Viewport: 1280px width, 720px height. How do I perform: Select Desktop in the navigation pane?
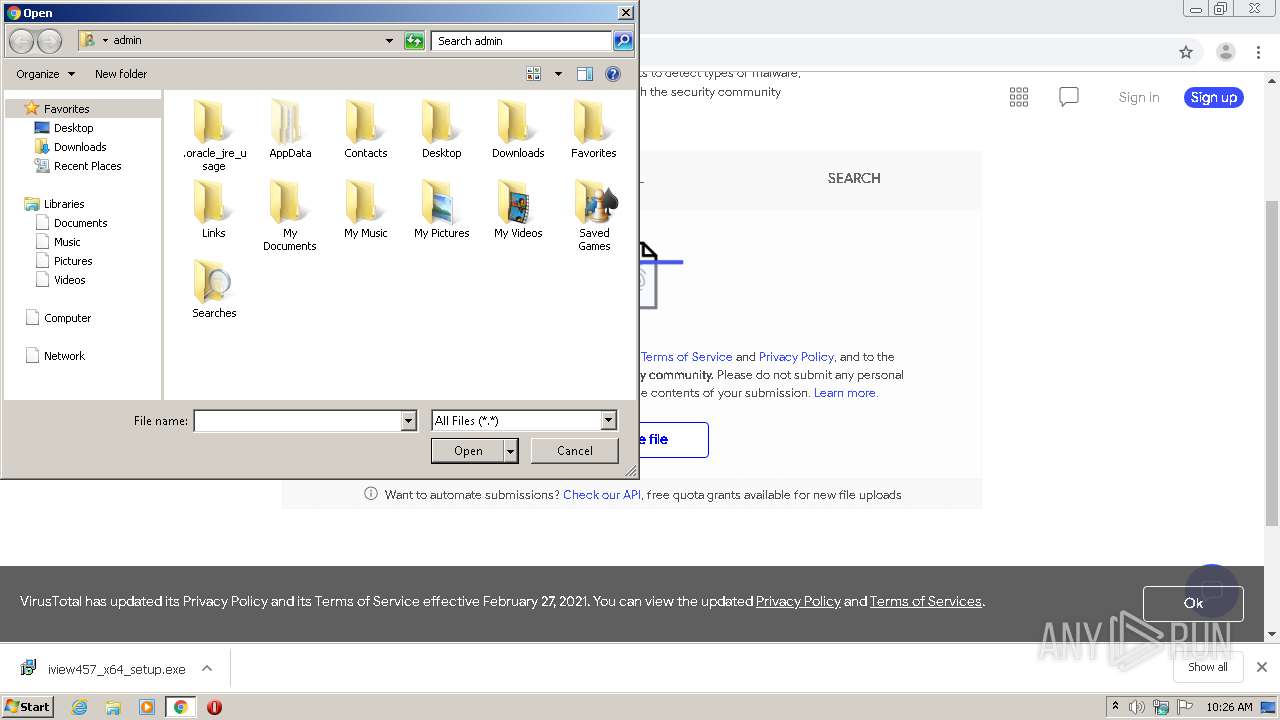(x=73, y=128)
